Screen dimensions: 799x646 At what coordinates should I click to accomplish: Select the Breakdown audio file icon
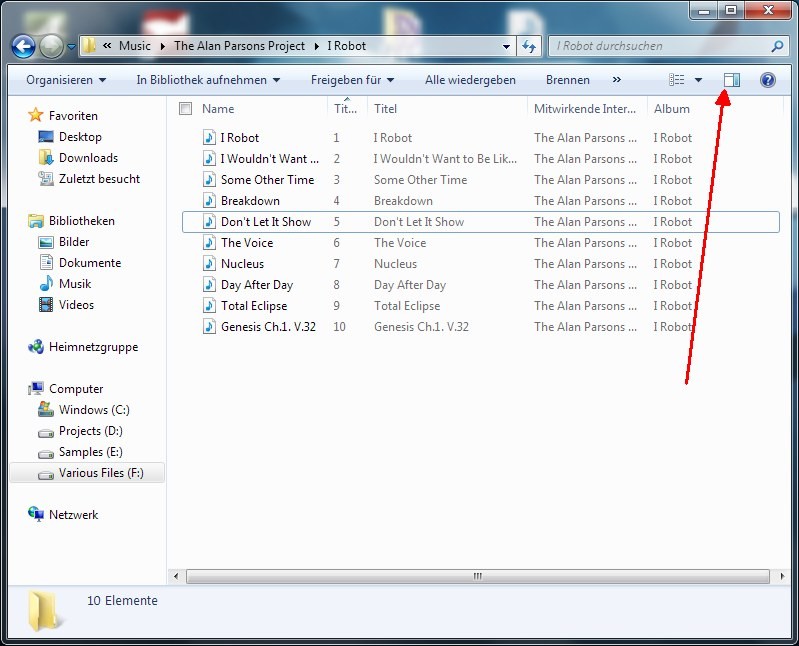209,200
